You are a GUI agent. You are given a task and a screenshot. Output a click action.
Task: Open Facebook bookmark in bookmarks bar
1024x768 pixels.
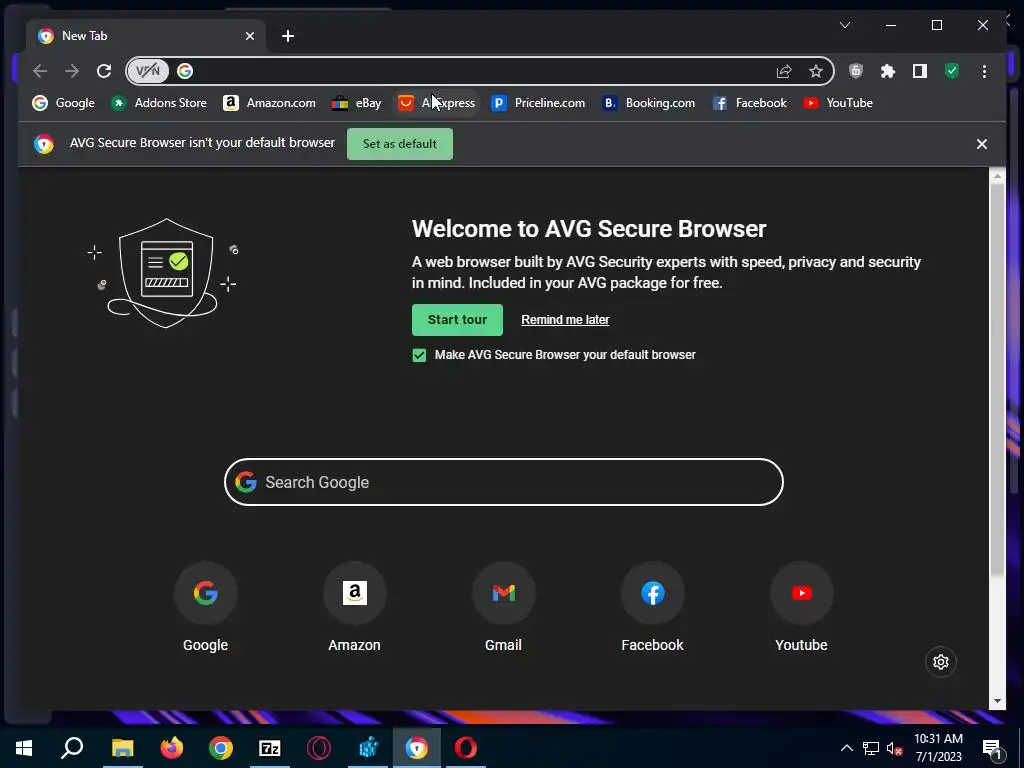point(750,103)
